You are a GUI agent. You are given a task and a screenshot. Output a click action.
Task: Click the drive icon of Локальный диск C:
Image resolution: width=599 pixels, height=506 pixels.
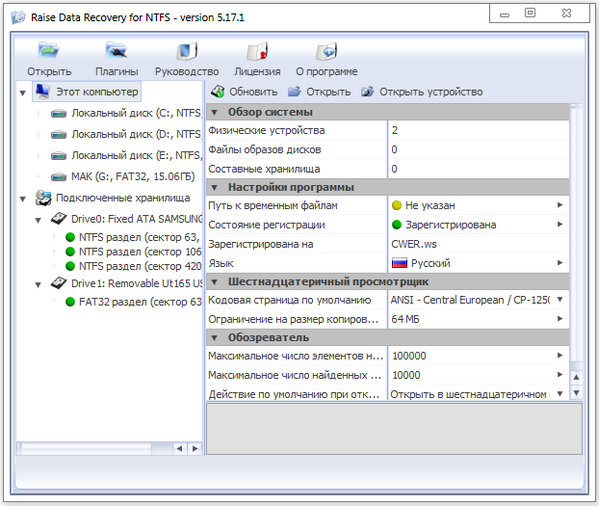pyautogui.click(x=58, y=114)
